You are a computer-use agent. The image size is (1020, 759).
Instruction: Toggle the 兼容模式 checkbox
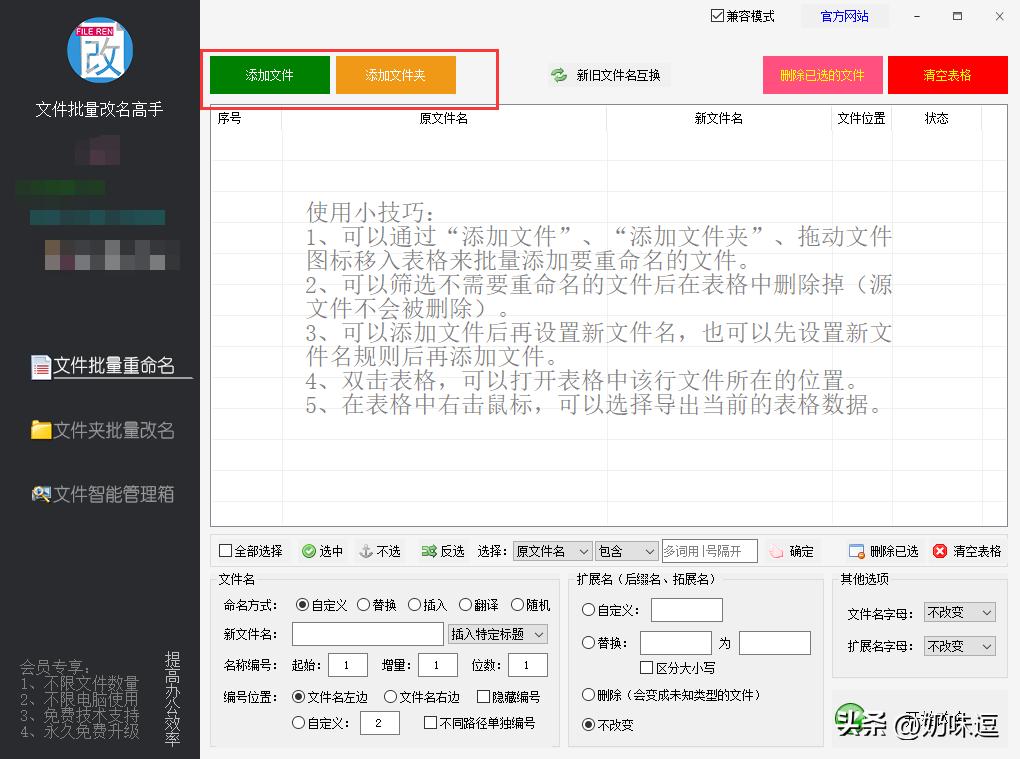pyautogui.click(x=717, y=15)
